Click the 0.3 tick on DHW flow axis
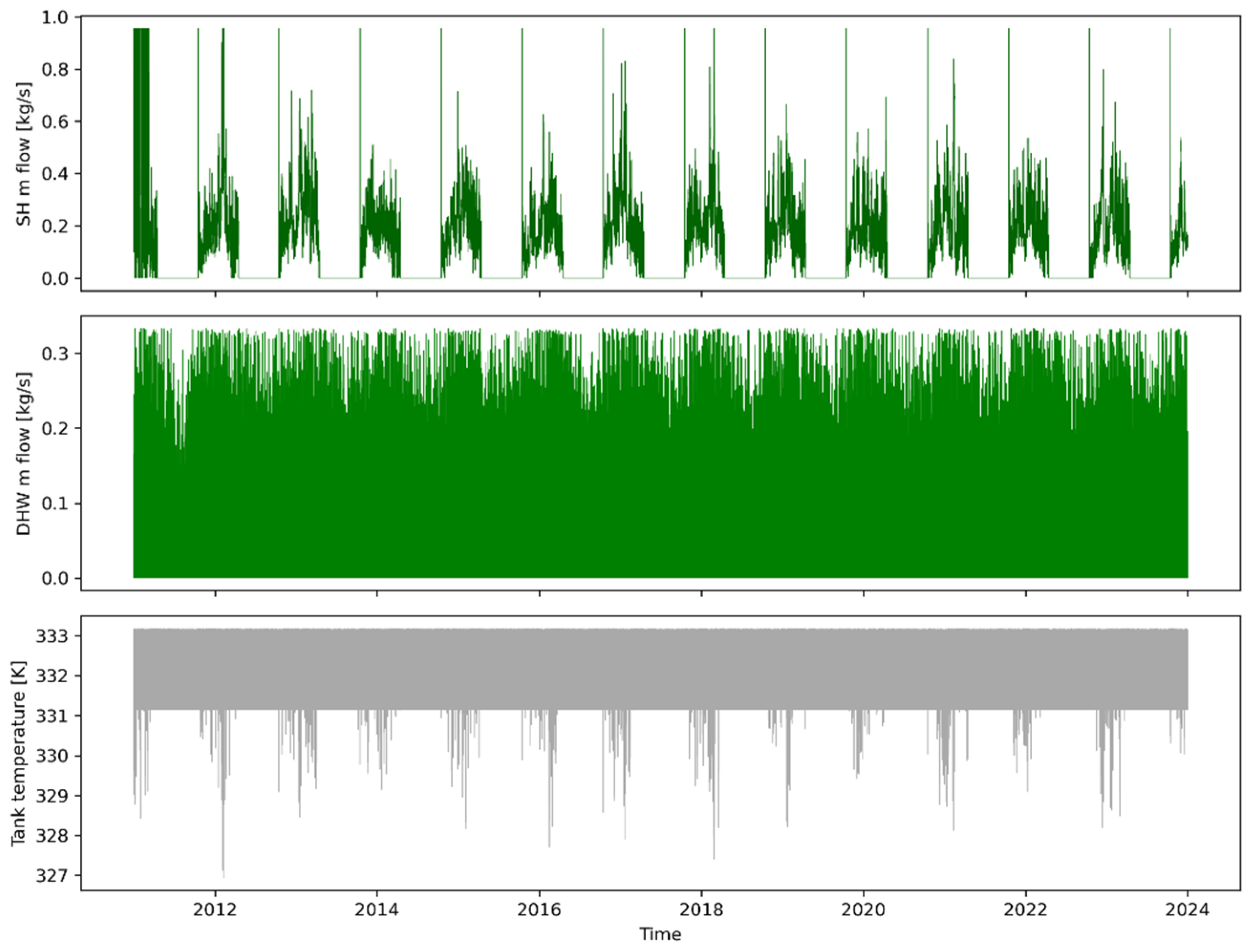 [x=54, y=354]
